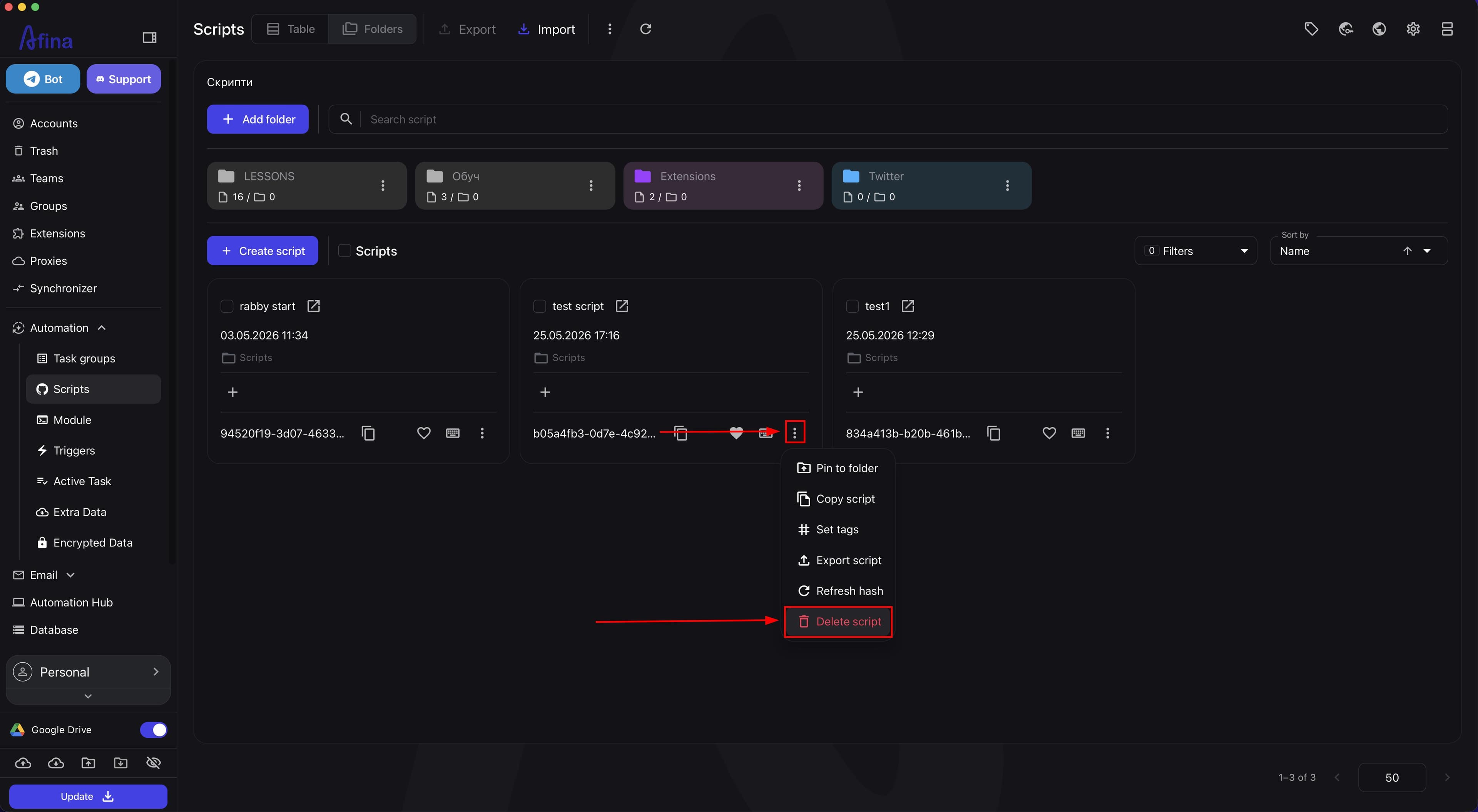Choose Copy script menu item
This screenshot has height=812, width=1478.
(x=838, y=499)
